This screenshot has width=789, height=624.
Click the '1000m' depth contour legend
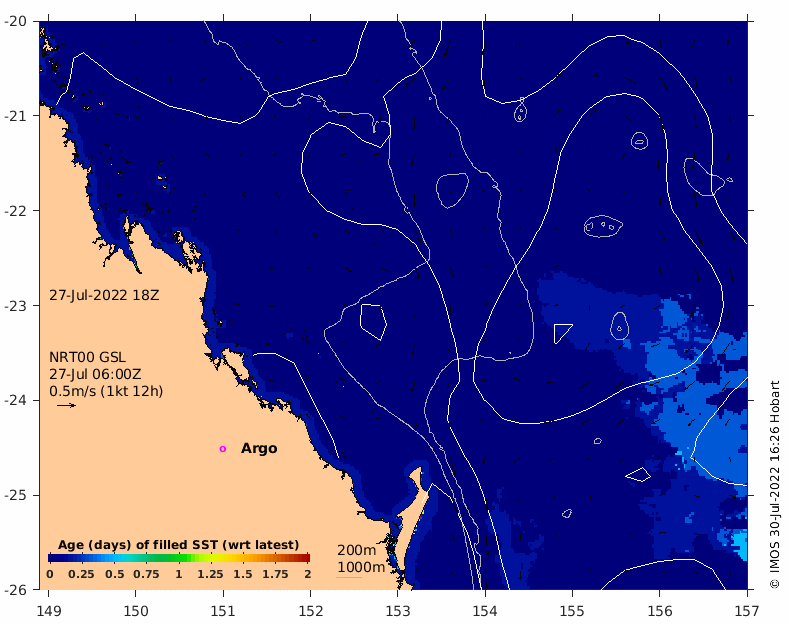click(361, 567)
